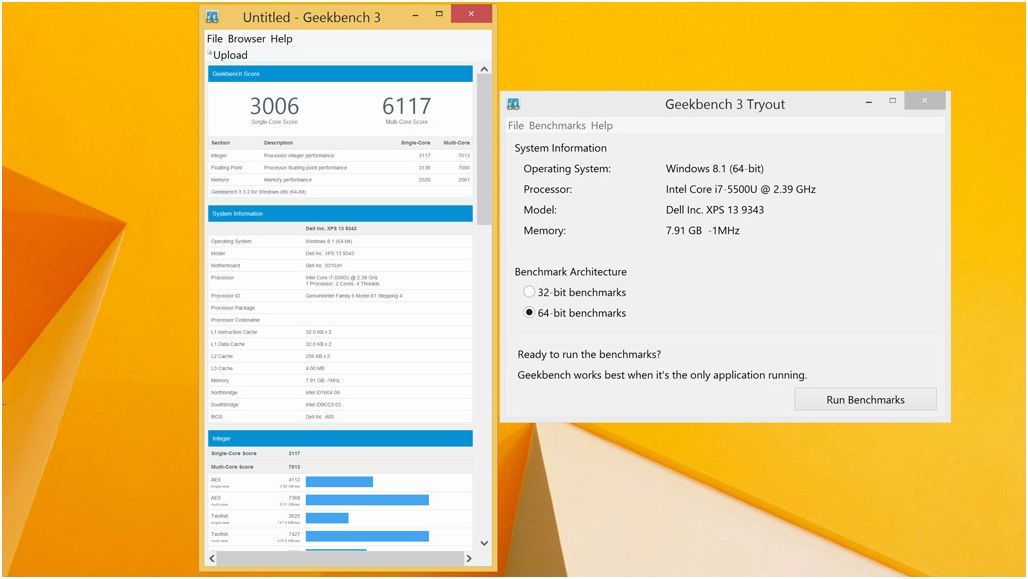
Task: Click the vertical scrollbar thumb in results
Action: click(484, 150)
